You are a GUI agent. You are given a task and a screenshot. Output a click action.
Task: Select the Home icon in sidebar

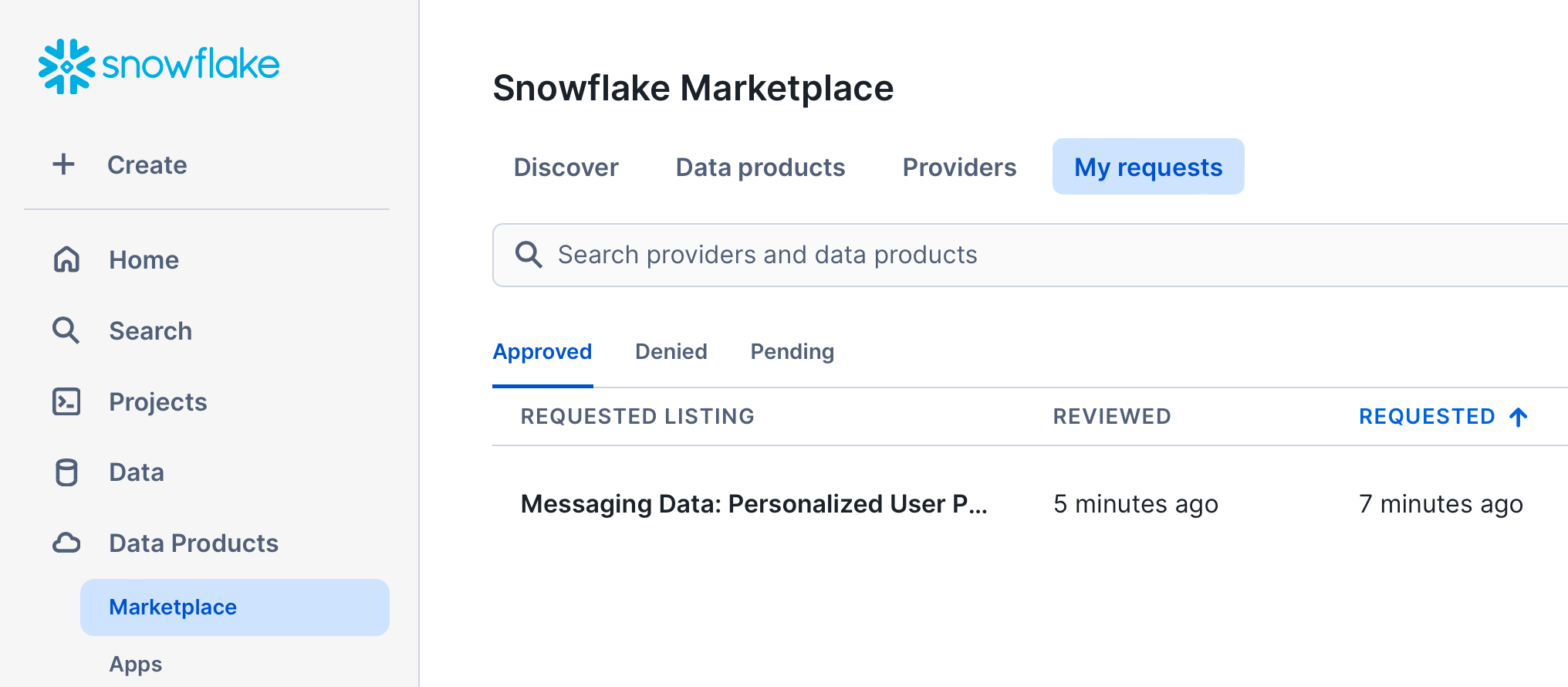pyautogui.click(x=67, y=260)
